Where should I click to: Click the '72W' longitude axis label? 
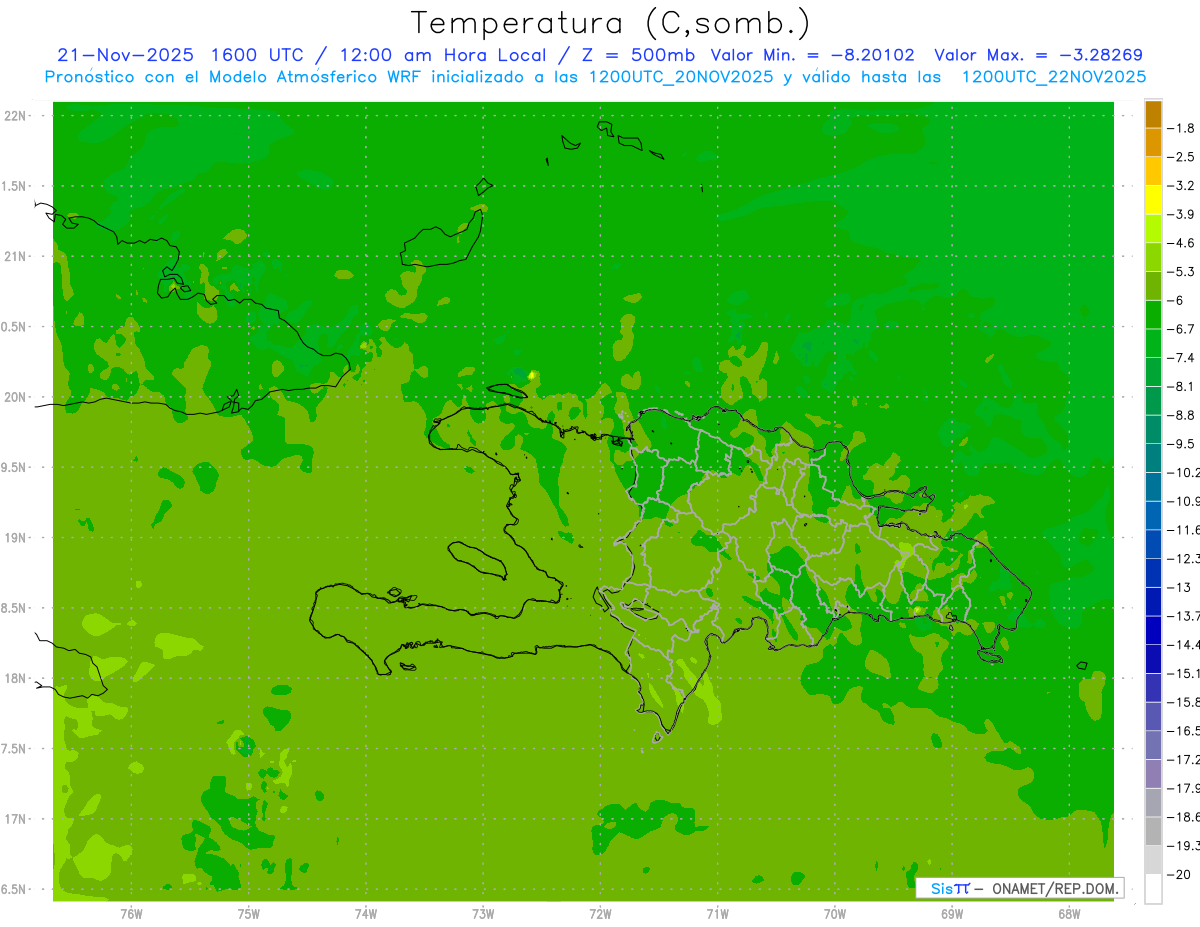600,914
